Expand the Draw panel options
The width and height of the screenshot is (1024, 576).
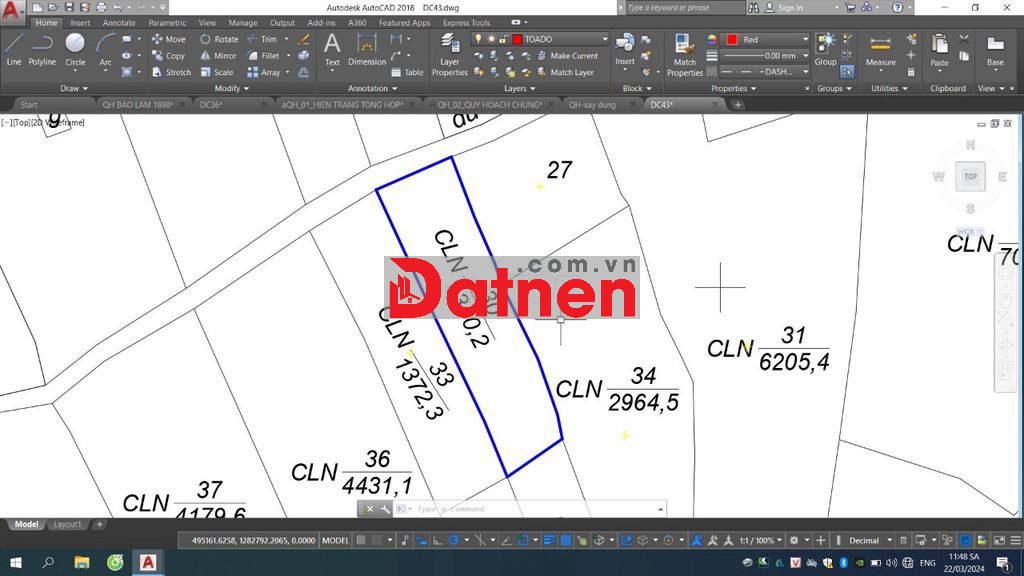click(74, 88)
